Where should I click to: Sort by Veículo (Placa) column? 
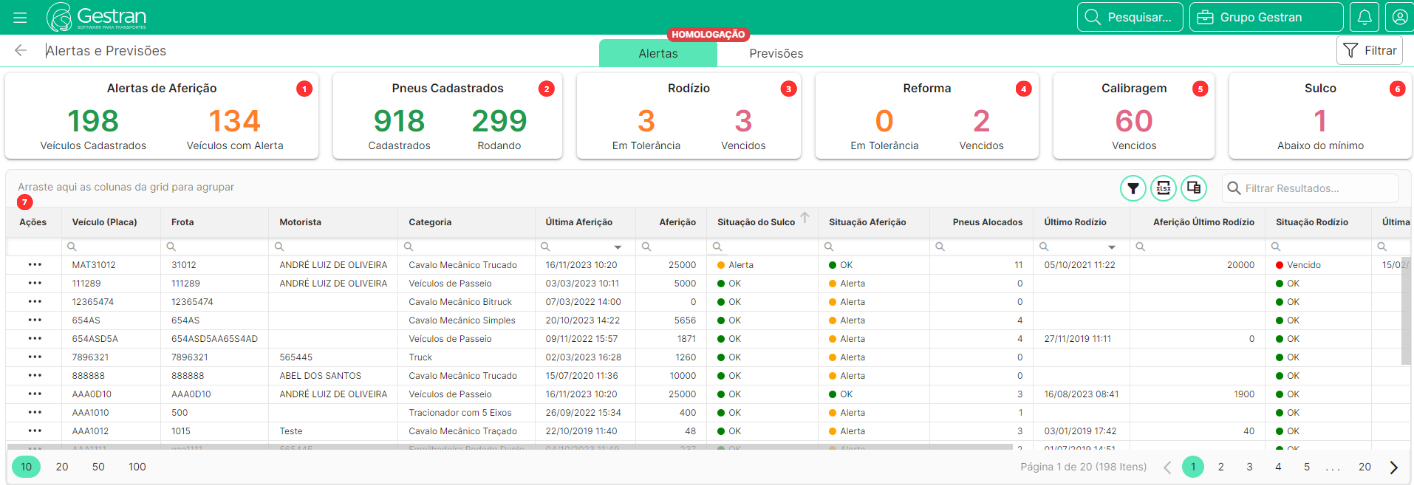[104, 222]
